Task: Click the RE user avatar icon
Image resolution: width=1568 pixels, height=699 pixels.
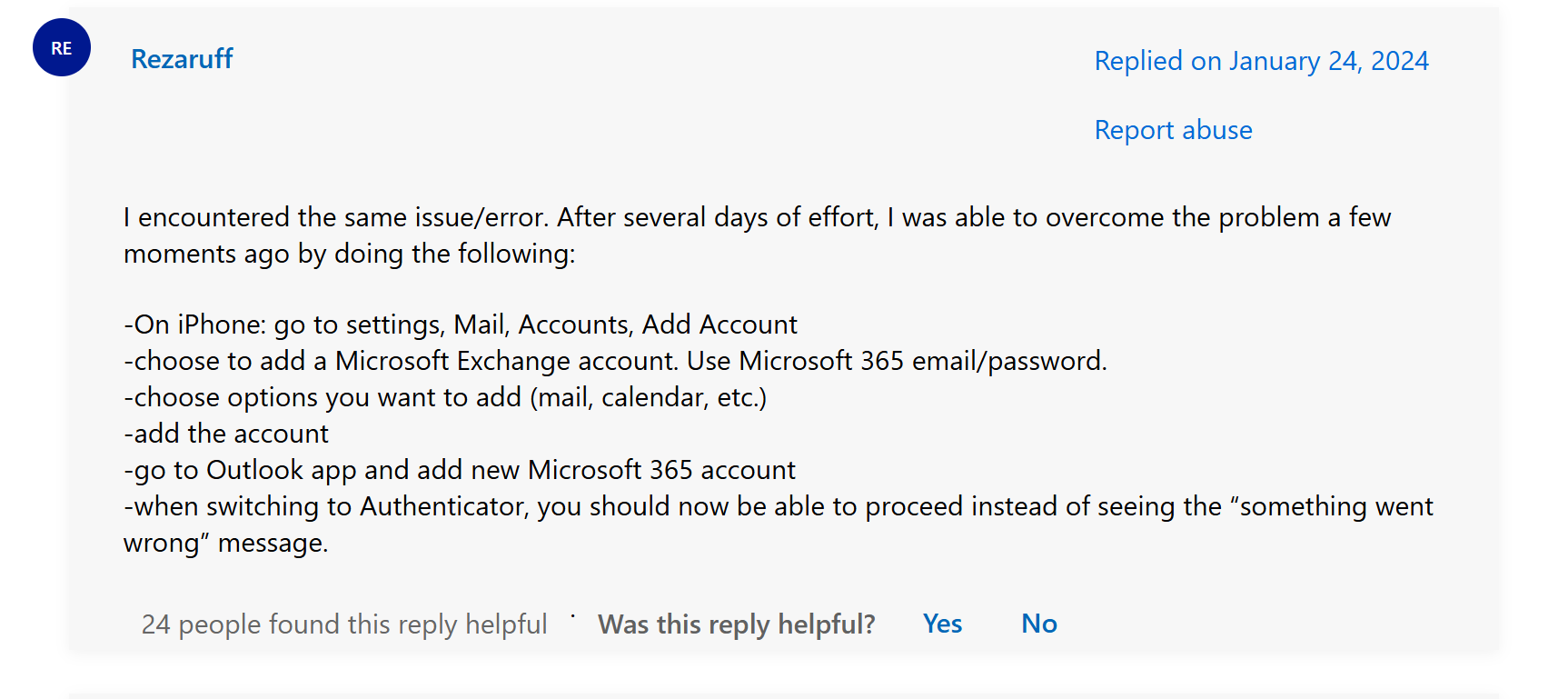Action: click(x=62, y=47)
